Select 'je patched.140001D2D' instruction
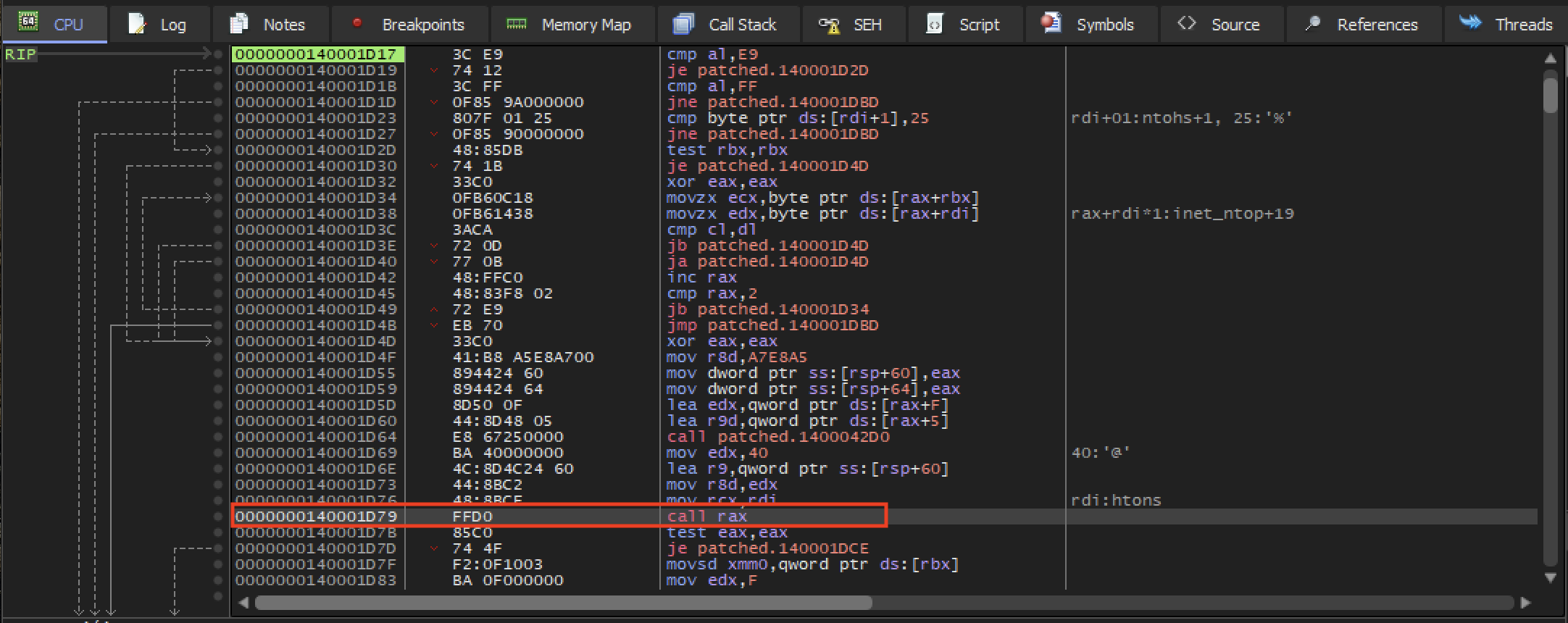Screen dimensions: 1568x623 click(x=767, y=70)
